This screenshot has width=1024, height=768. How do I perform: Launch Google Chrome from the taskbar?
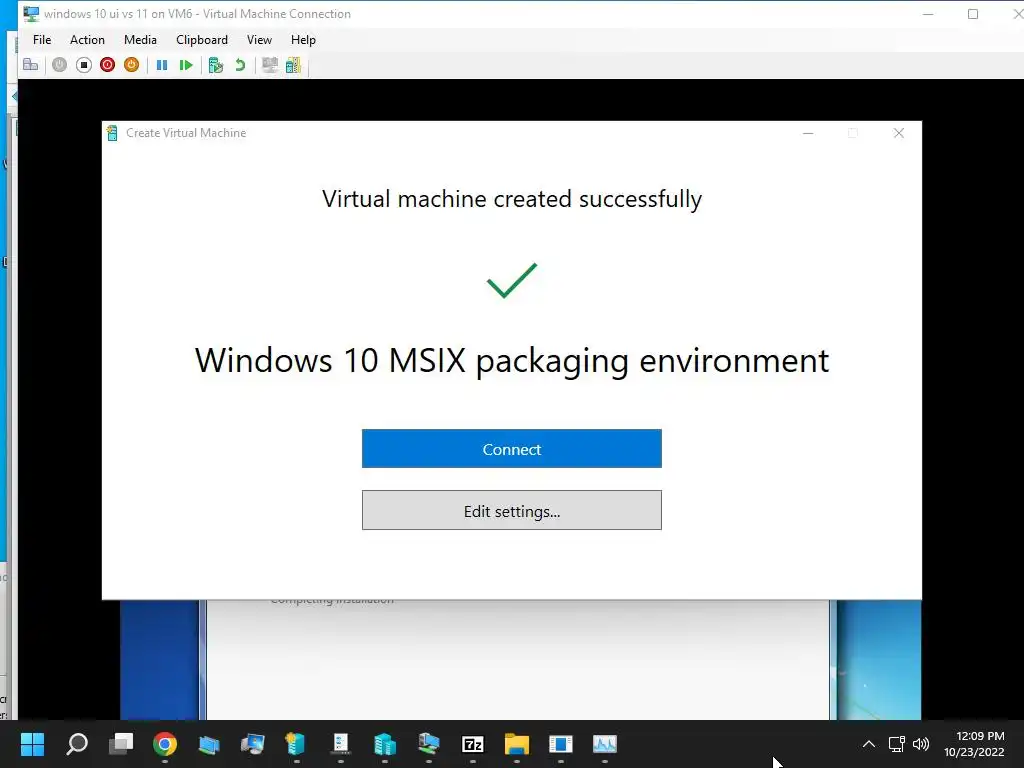tap(165, 744)
